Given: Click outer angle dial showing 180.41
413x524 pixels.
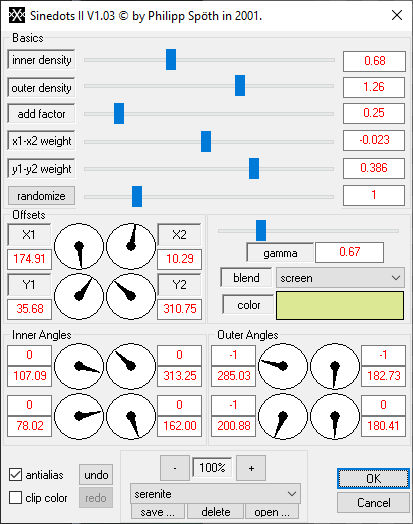Looking at the screenshot, I should tap(335, 416).
